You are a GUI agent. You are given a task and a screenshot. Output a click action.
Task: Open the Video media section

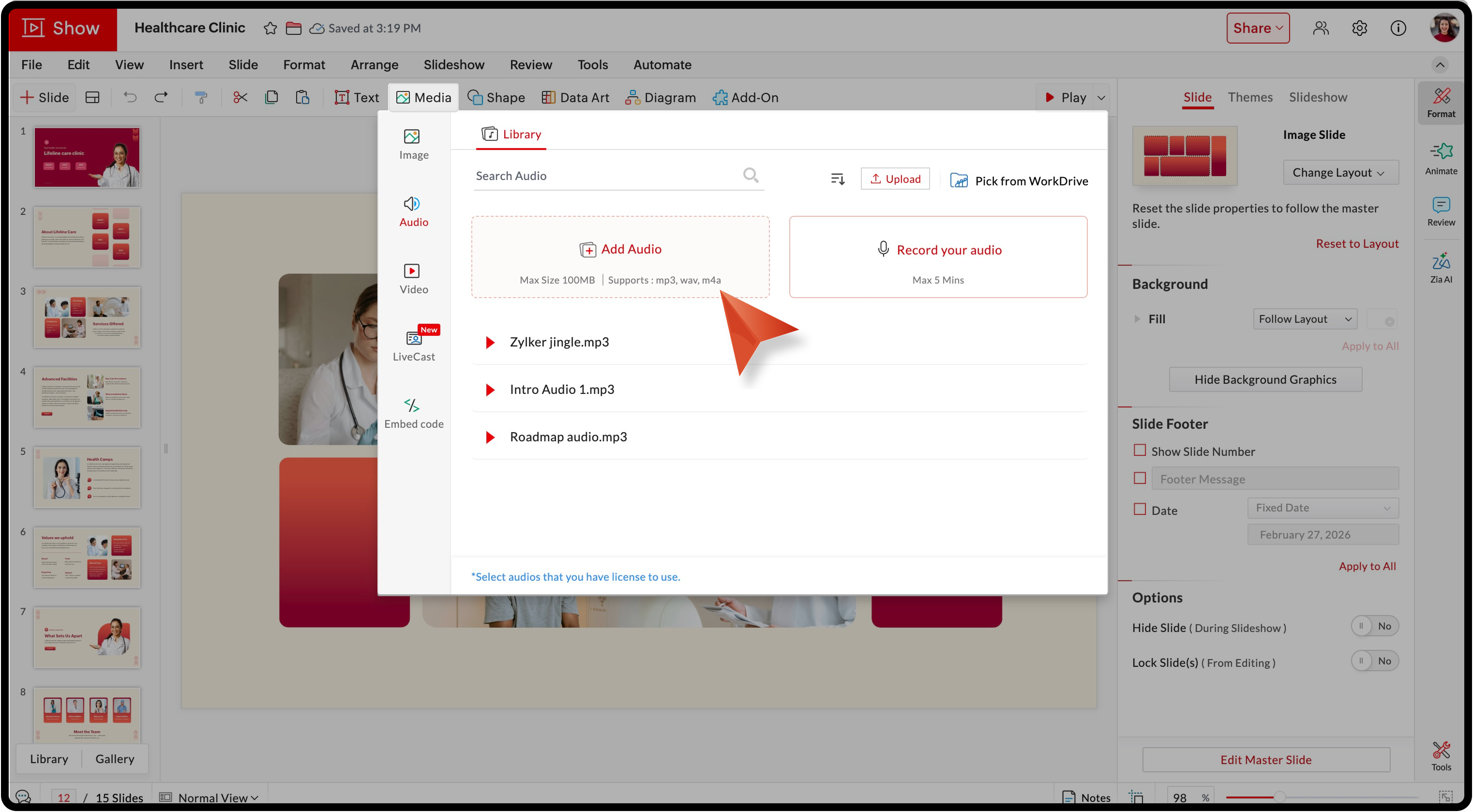click(413, 278)
